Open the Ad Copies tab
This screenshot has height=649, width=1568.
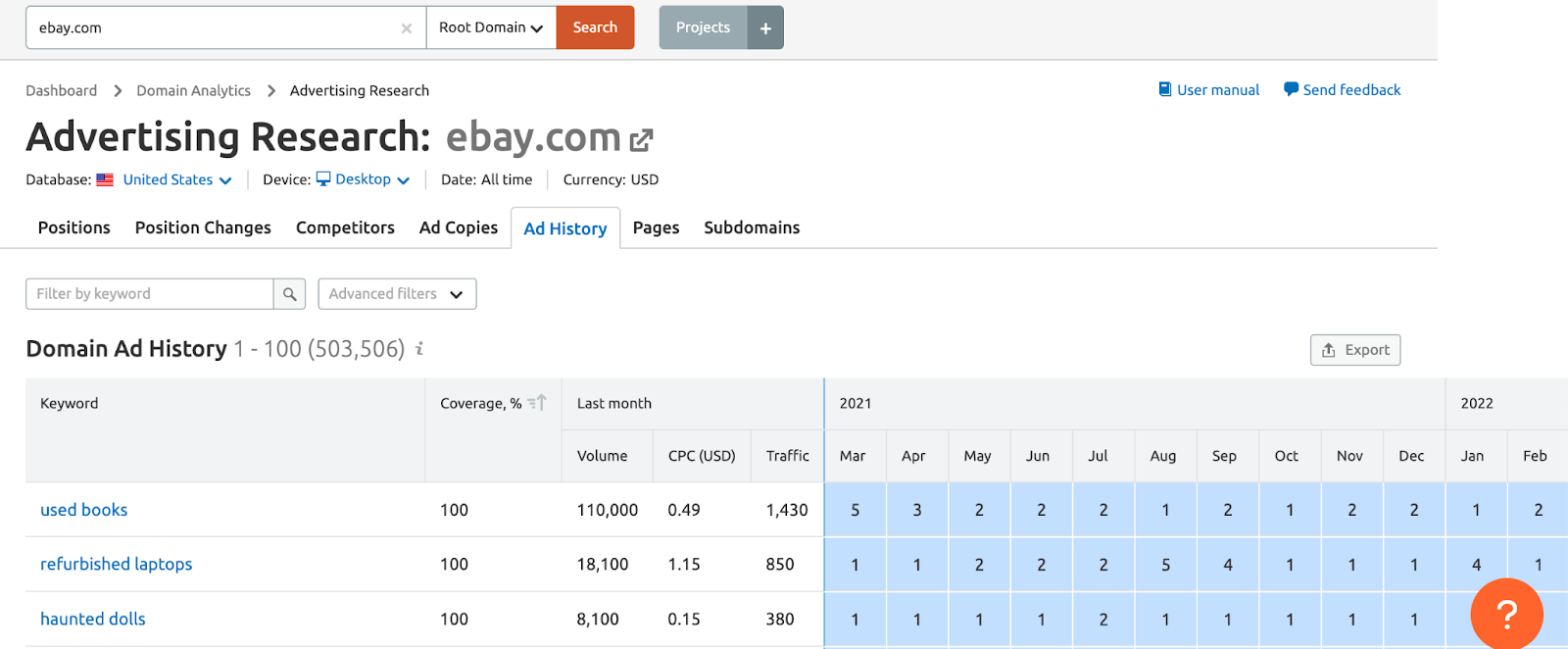(x=459, y=227)
